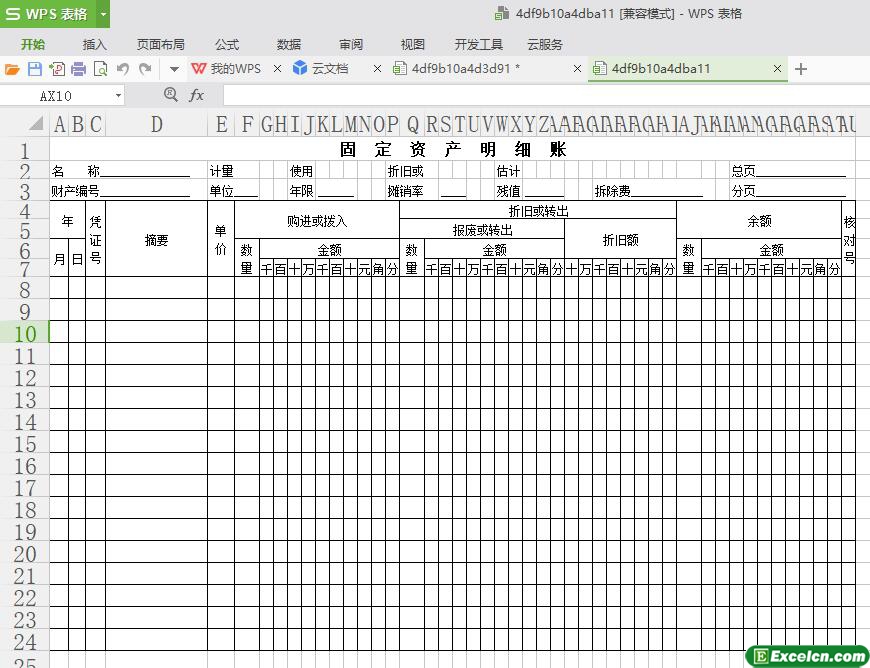Add a new document tab with plus
The image size is (870, 668).
pos(801,69)
